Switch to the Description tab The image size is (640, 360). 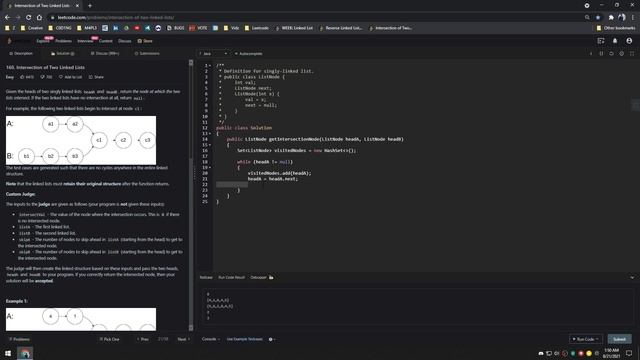click(x=21, y=53)
